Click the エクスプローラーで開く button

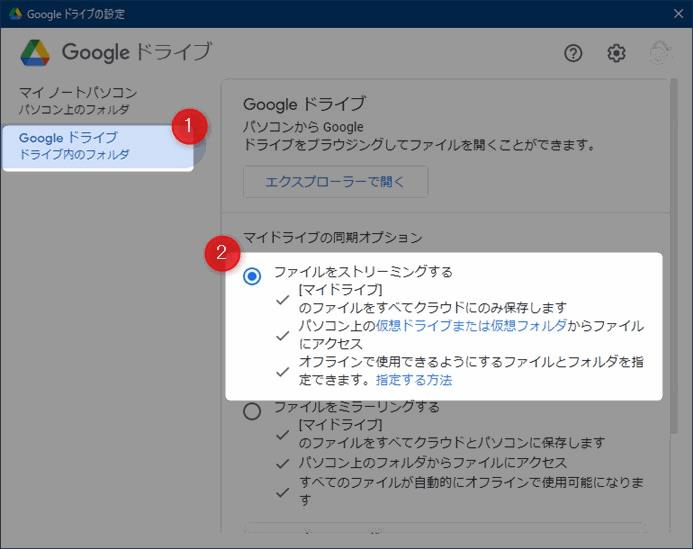coord(335,182)
